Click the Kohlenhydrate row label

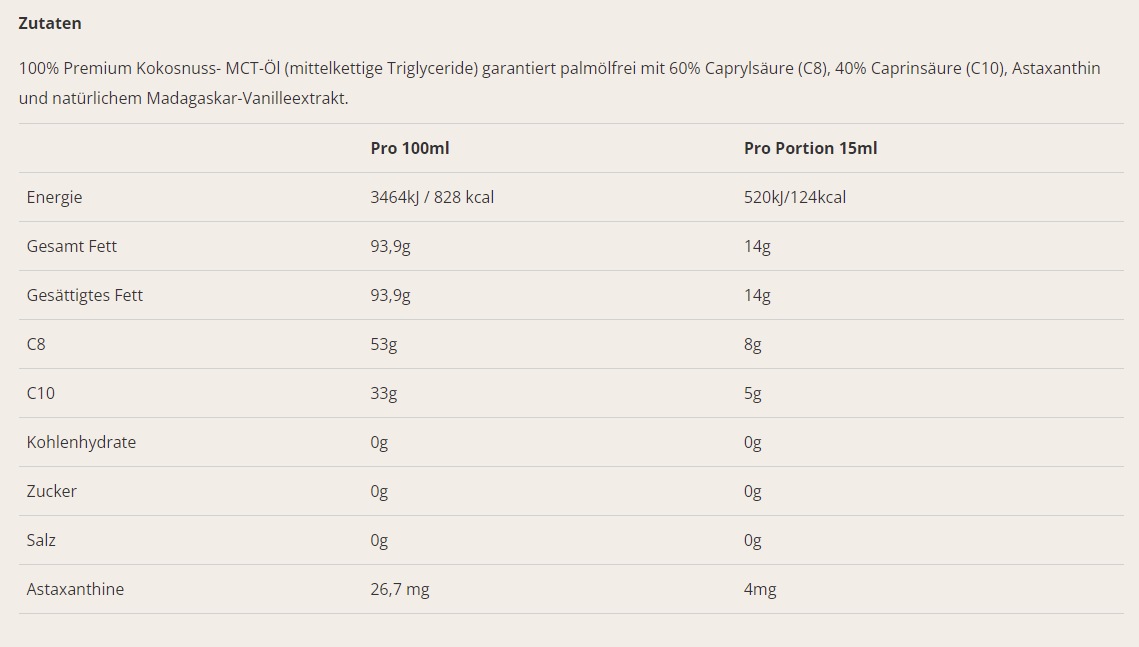pyautogui.click(x=81, y=442)
